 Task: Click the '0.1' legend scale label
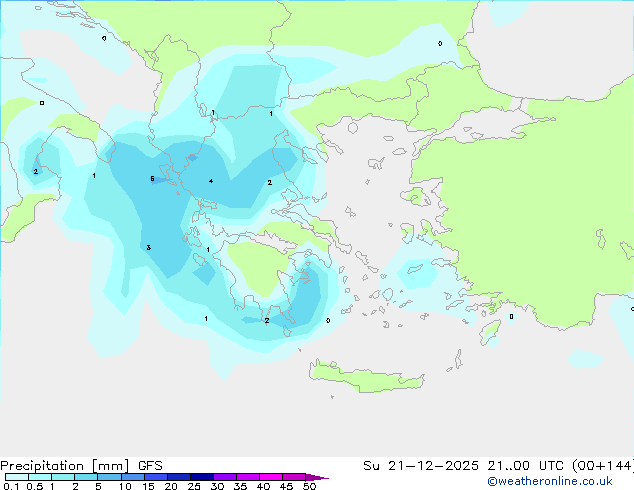coord(11,486)
